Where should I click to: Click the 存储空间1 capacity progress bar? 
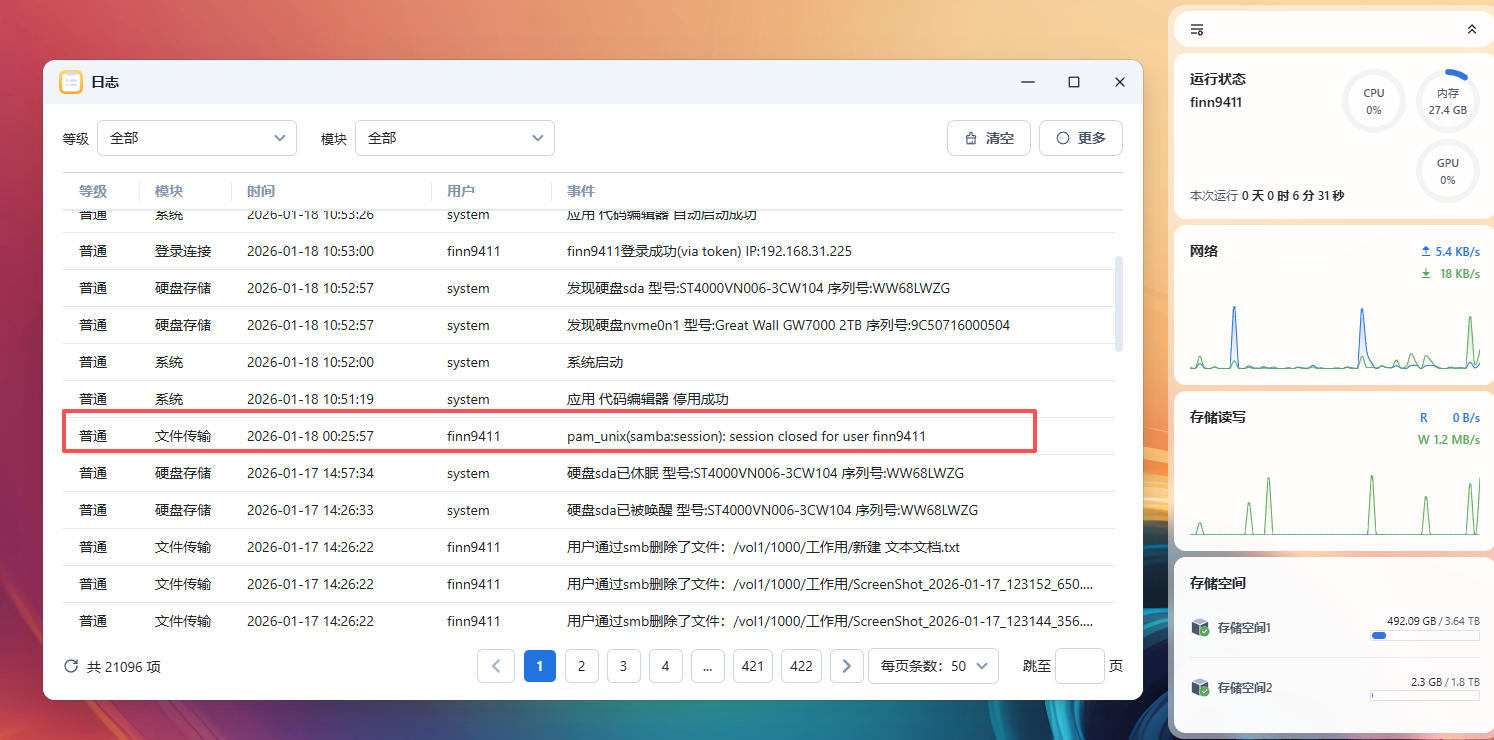pyautogui.click(x=1424, y=634)
